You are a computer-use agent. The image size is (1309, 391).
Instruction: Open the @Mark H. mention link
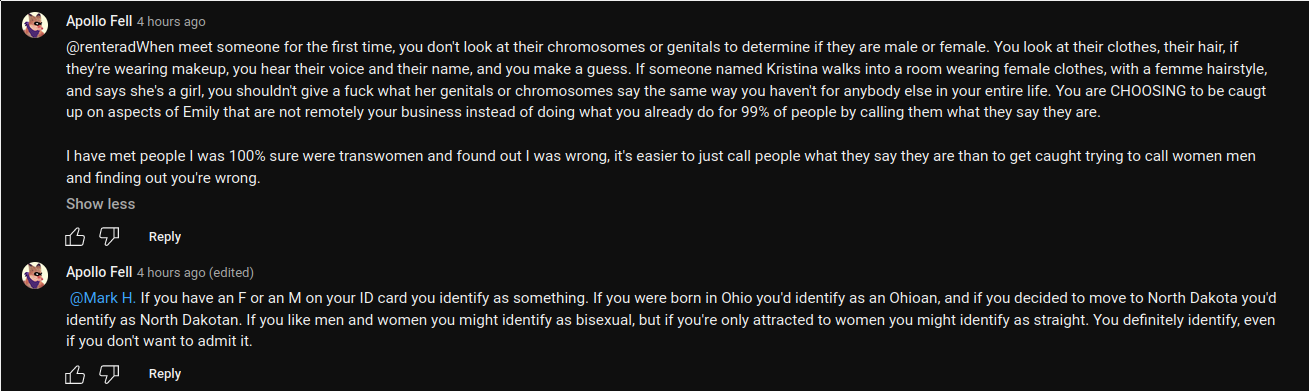[103, 298]
